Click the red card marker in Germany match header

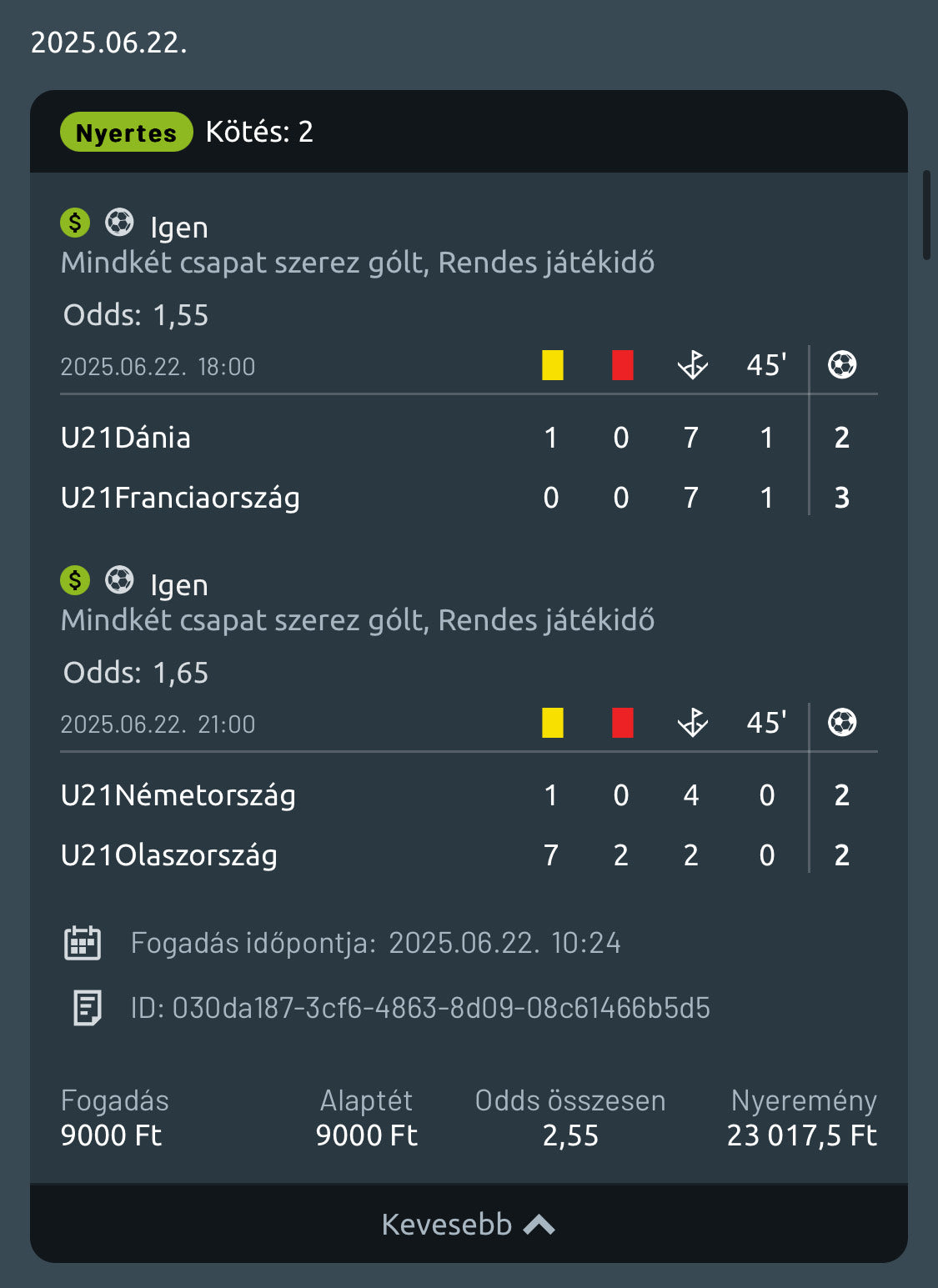(622, 723)
